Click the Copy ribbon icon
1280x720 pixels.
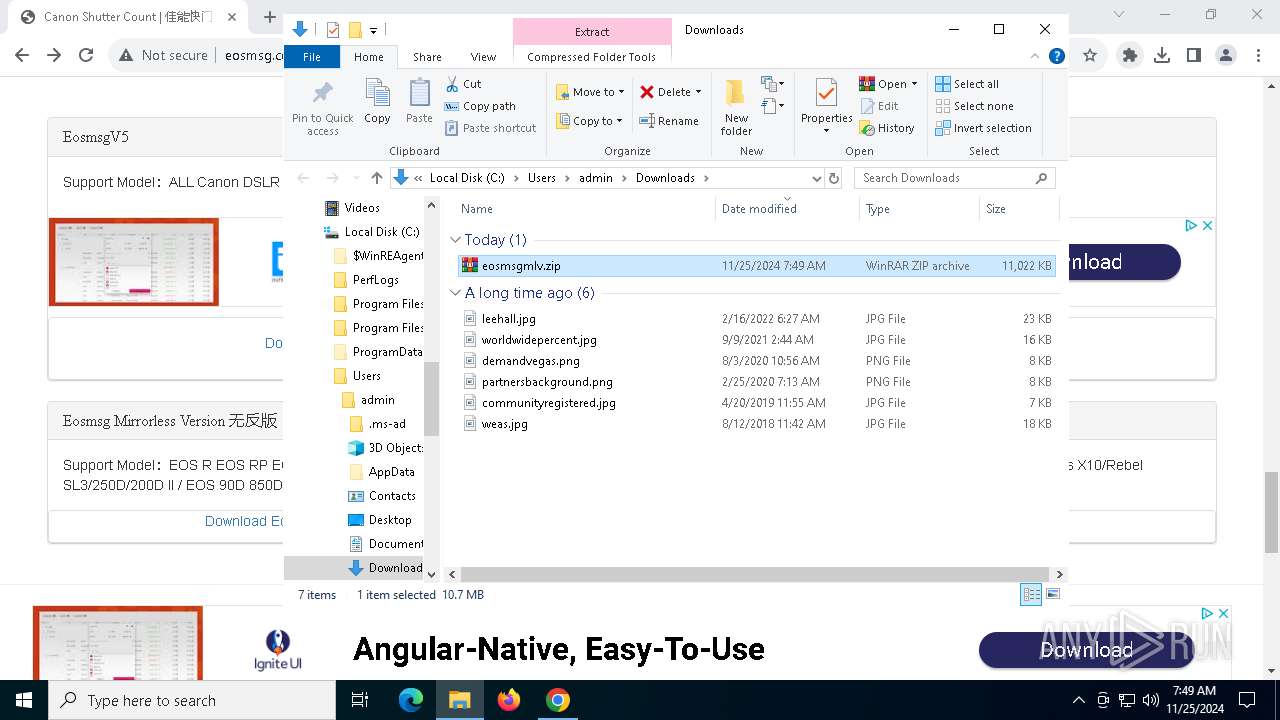[x=377, y=102]
